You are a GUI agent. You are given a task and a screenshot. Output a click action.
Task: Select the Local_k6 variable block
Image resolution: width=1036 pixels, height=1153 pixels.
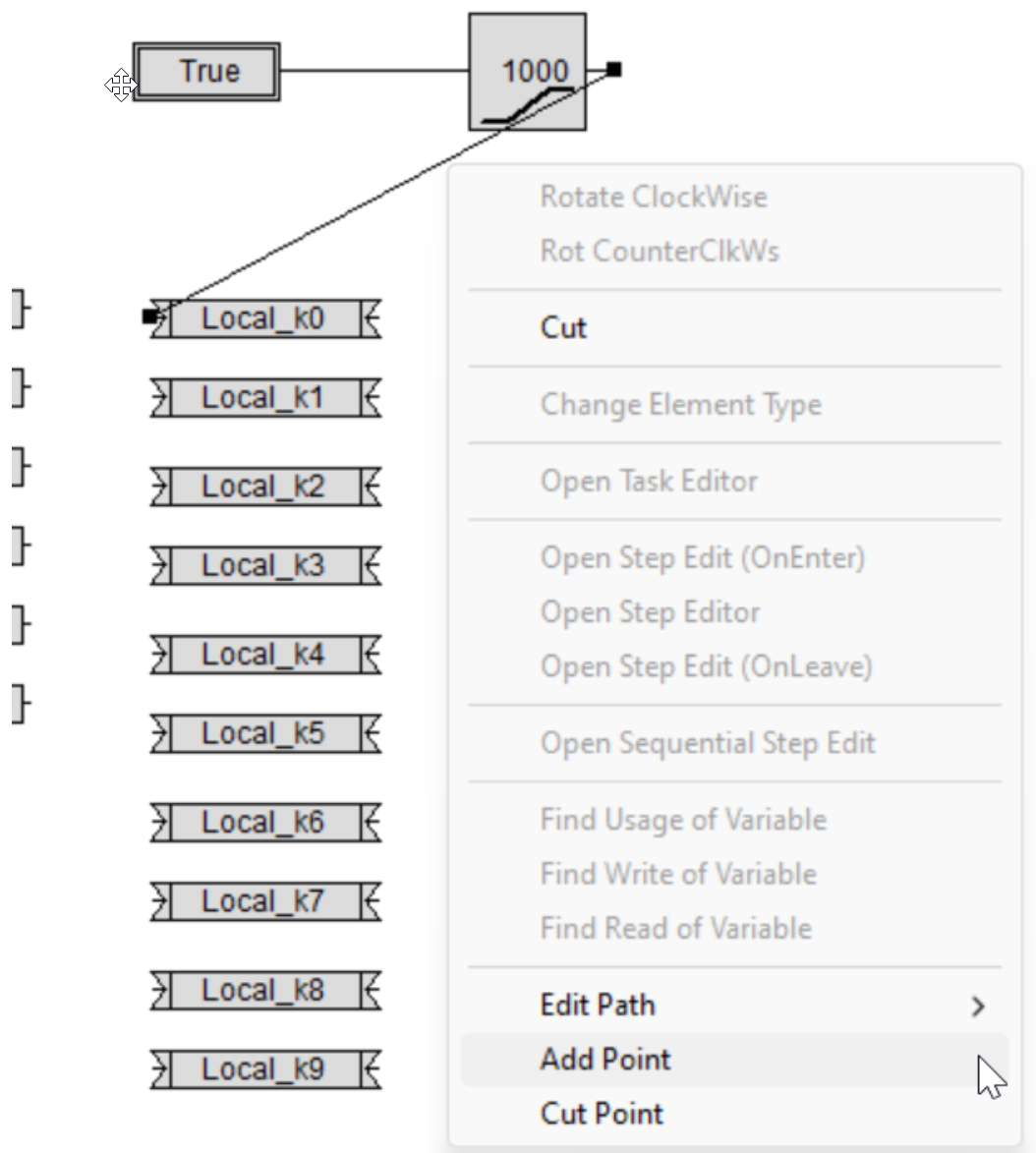pos(265,822)
